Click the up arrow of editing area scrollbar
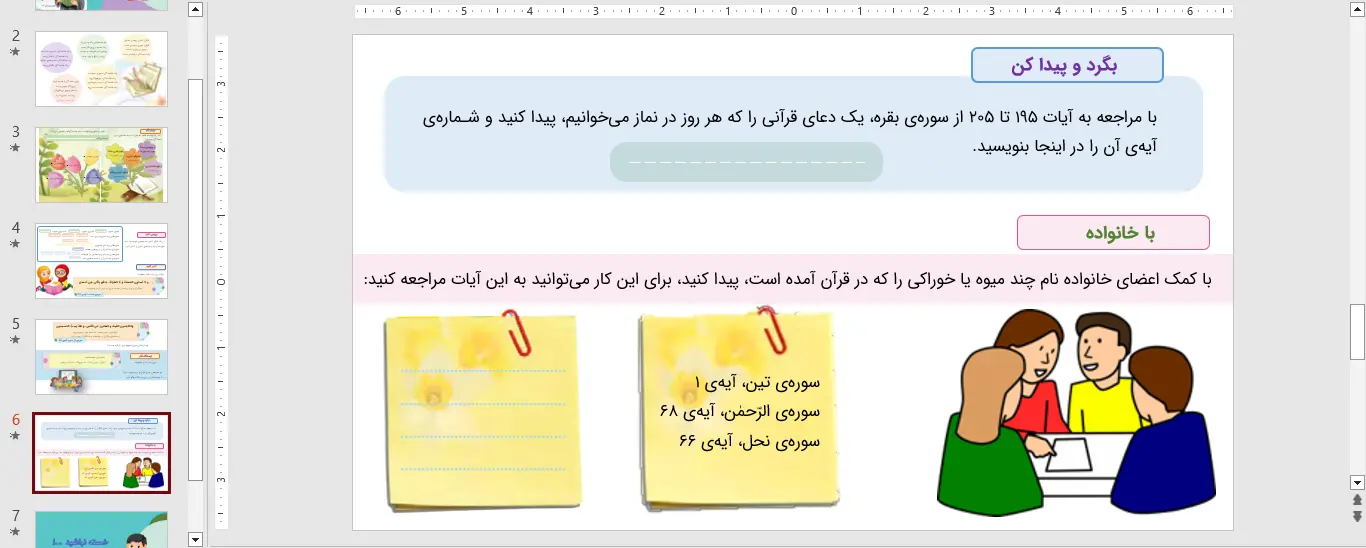The height and width of the screenshot is (548, 1366). tap(1357, 11)
